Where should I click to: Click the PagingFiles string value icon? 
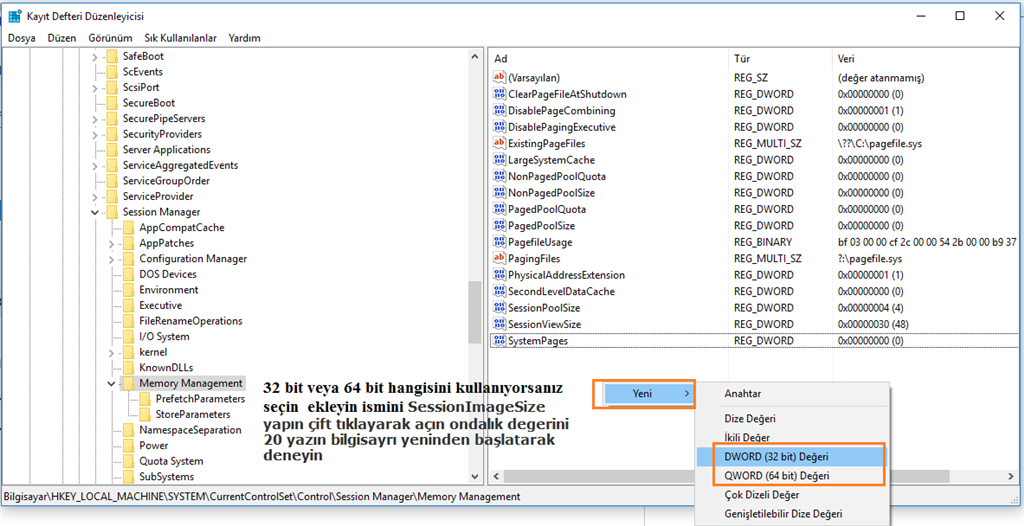click(500, 258)
